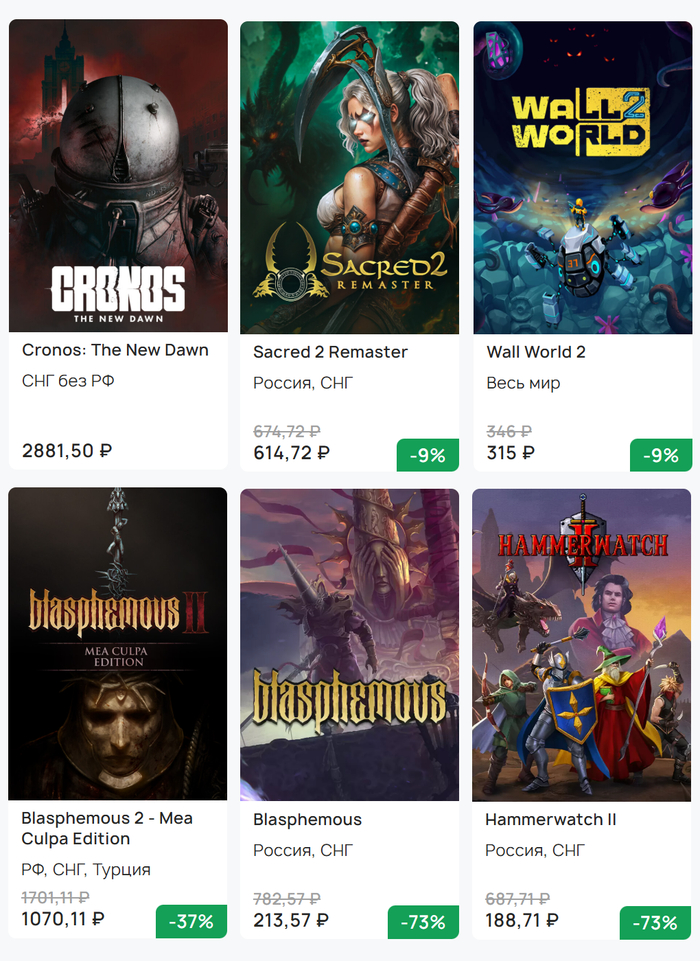This screenshot has height=961, width=700.
Task: Click the Blasphemous title text
Action: coord(307,820)
